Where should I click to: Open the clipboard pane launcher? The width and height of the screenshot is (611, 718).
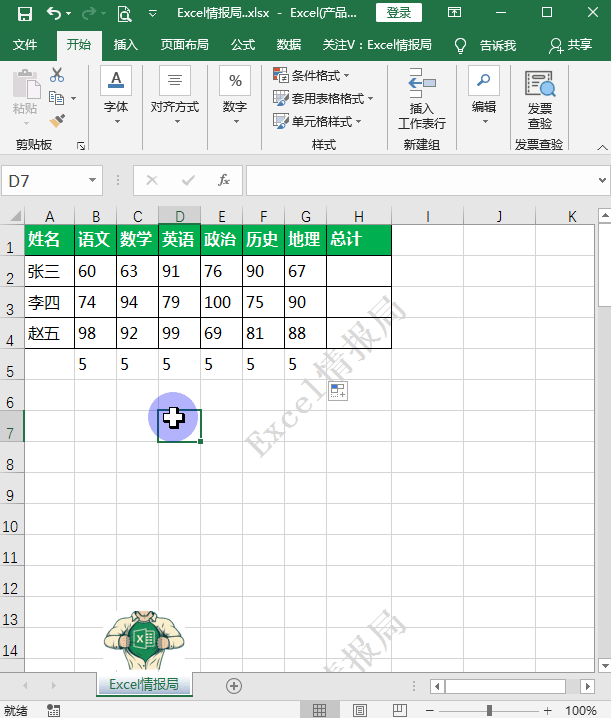pyautogui.click(x=81, y=146)
